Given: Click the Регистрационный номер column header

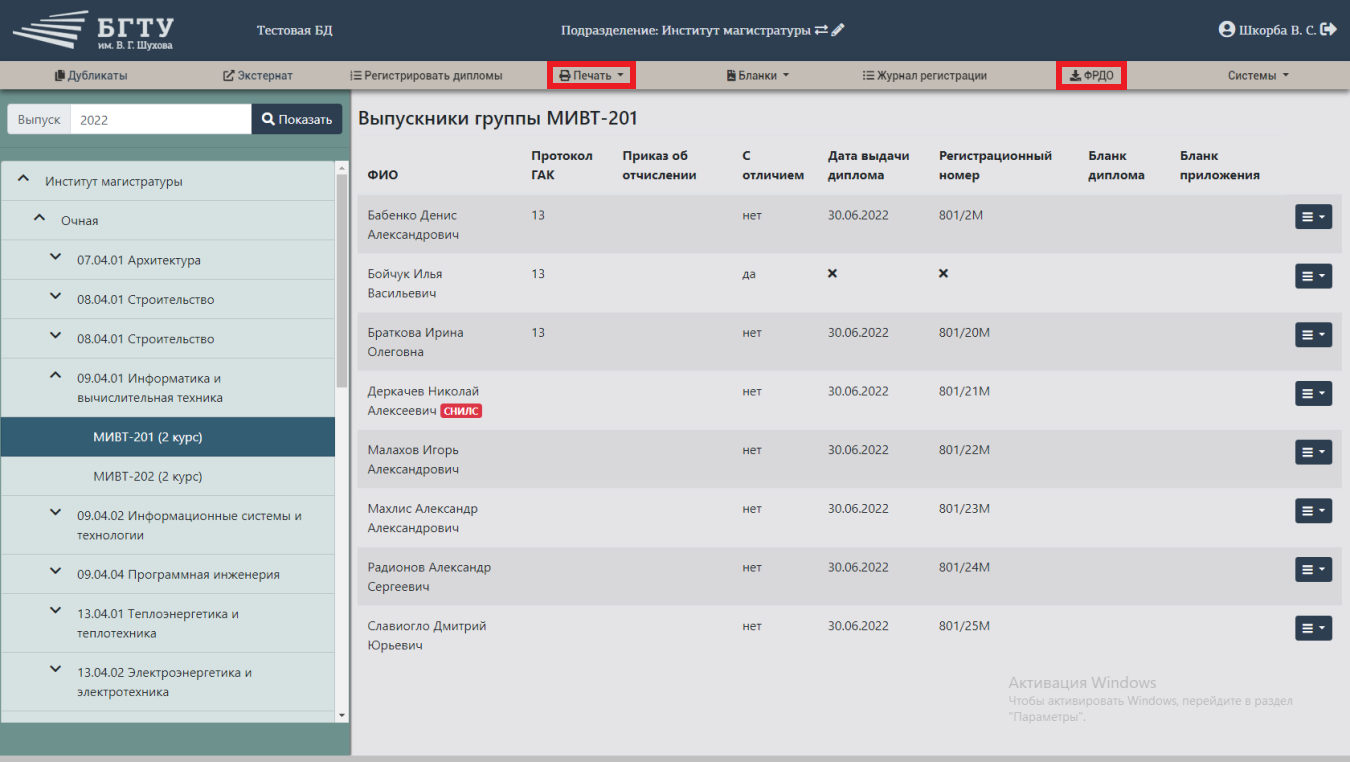Looking at the screenshot, I should coord(995,165).
